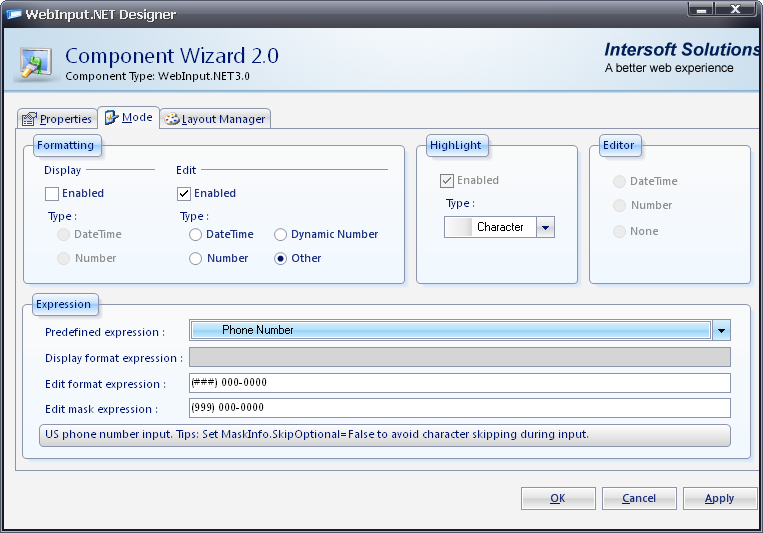
Task: Switch to the Properties tab
Action: (57, 119)
